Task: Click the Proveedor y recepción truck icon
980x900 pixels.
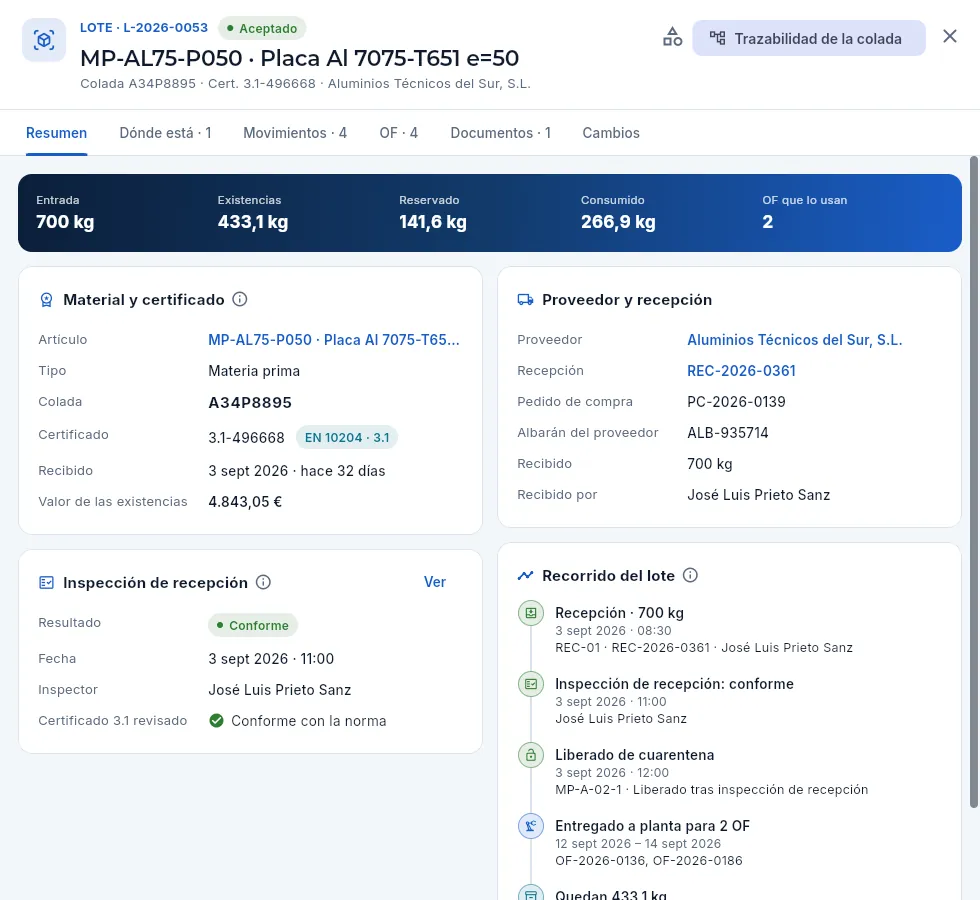Action: (x=526, y=300)
